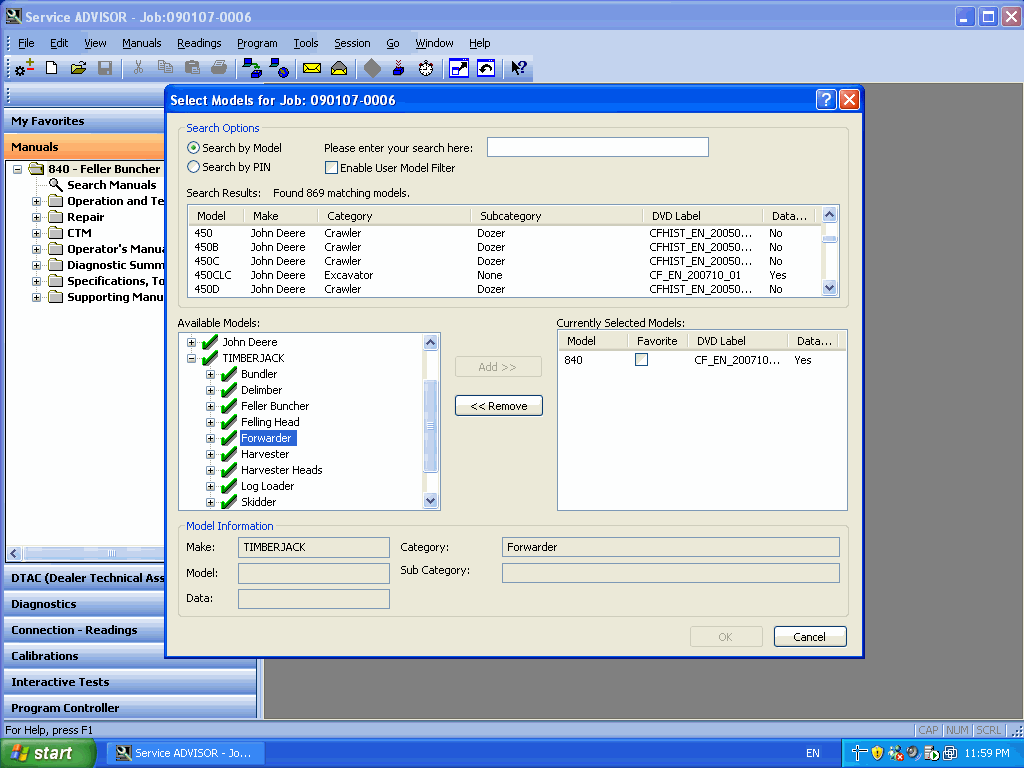Select the Search by PIN radio button
Viewport: 1024px width, 768px height.
tap(191, 166)
